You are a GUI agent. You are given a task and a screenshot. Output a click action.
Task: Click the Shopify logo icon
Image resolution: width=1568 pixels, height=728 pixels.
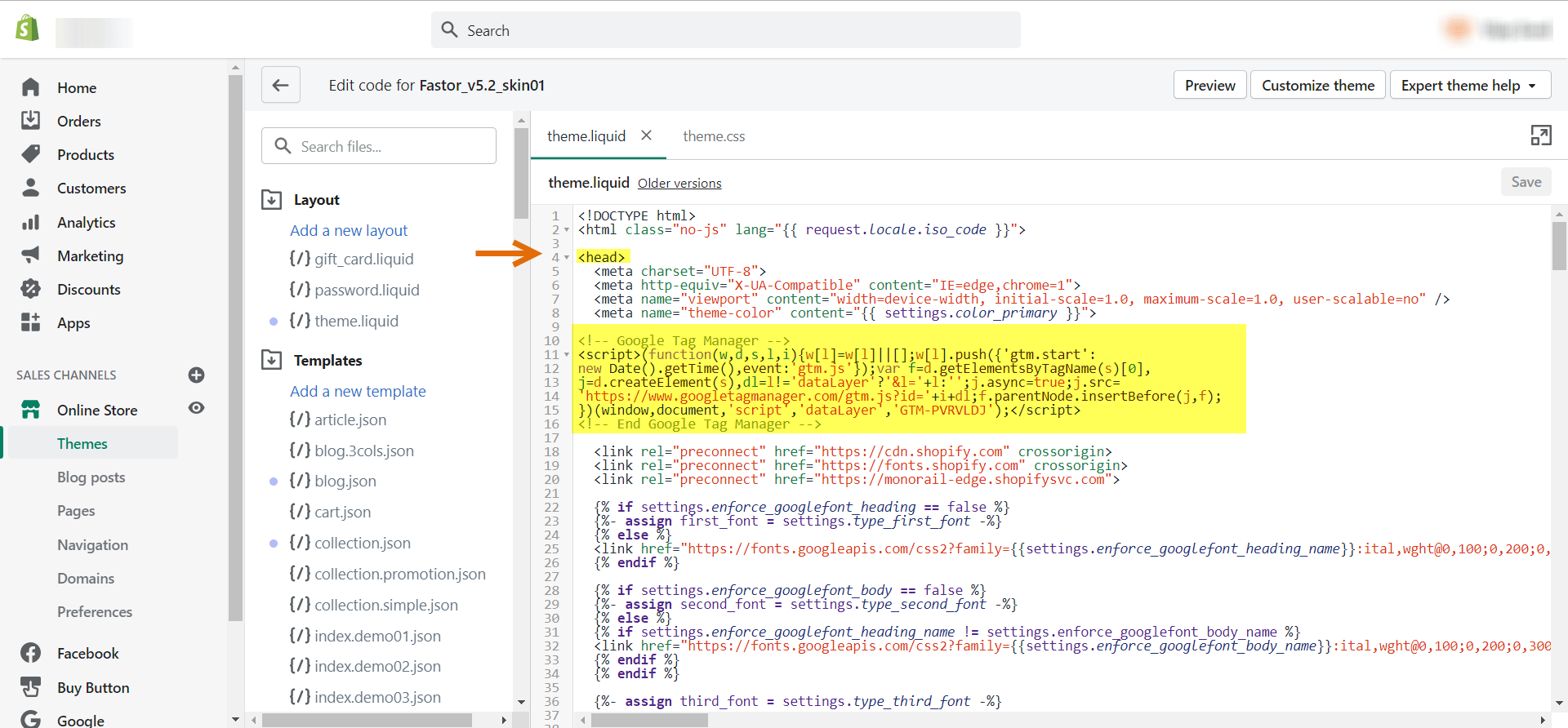point(28,29)
